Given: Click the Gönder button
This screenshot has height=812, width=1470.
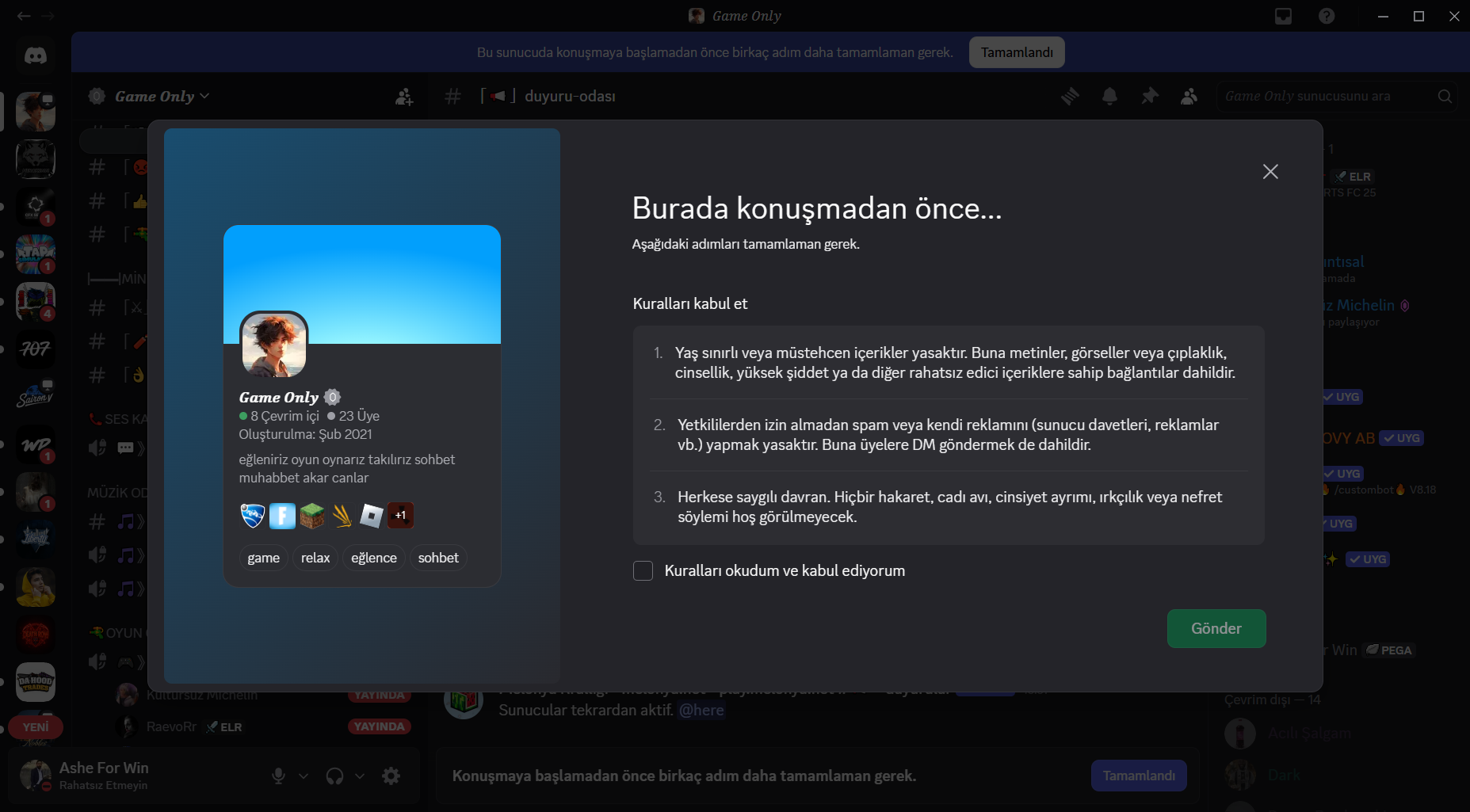Looking at the screenshot, I should point(1216,628).
